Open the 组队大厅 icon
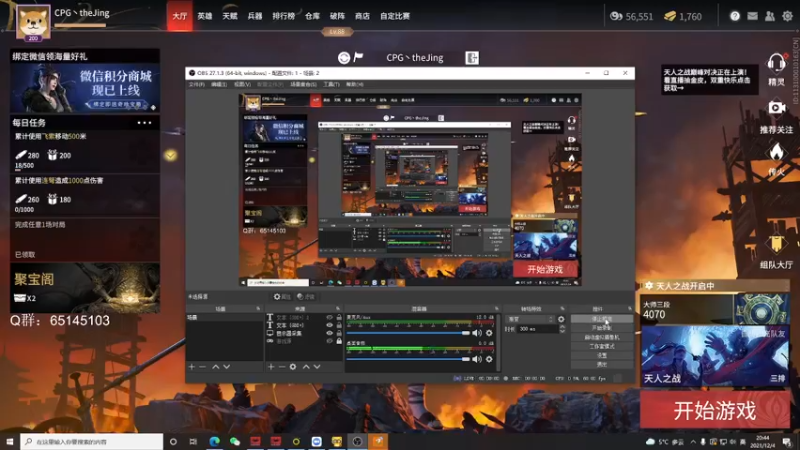This screenshot has width=800, height=450. coord(776,244)
